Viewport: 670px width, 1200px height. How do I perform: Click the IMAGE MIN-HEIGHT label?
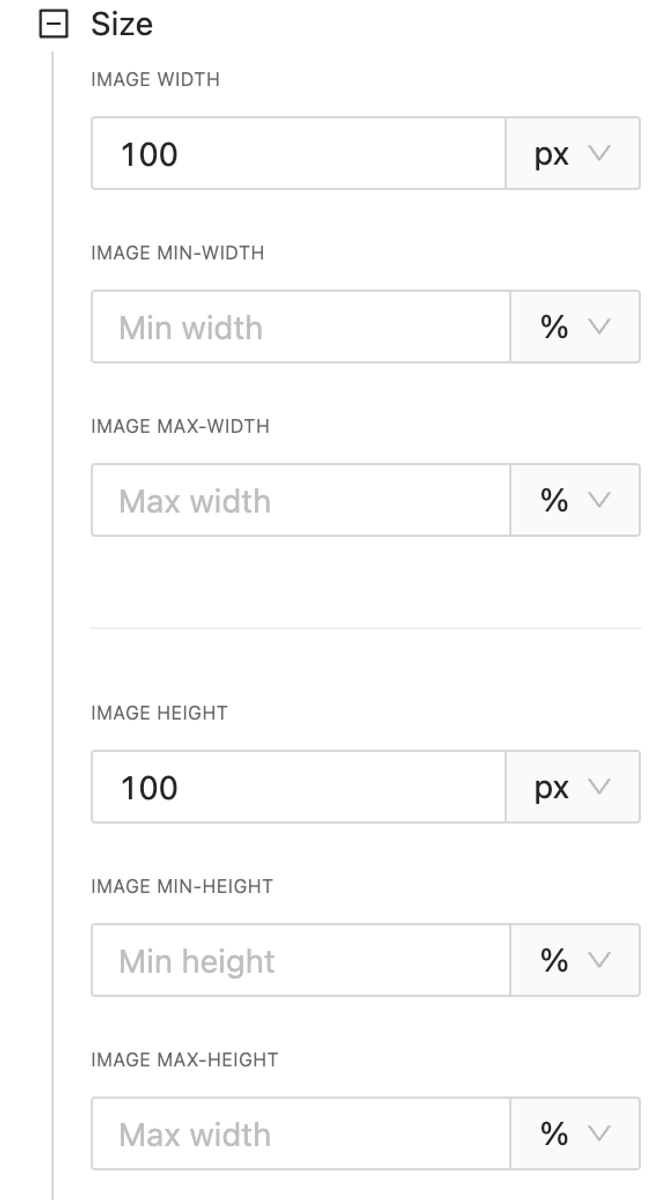coord(181,887)
